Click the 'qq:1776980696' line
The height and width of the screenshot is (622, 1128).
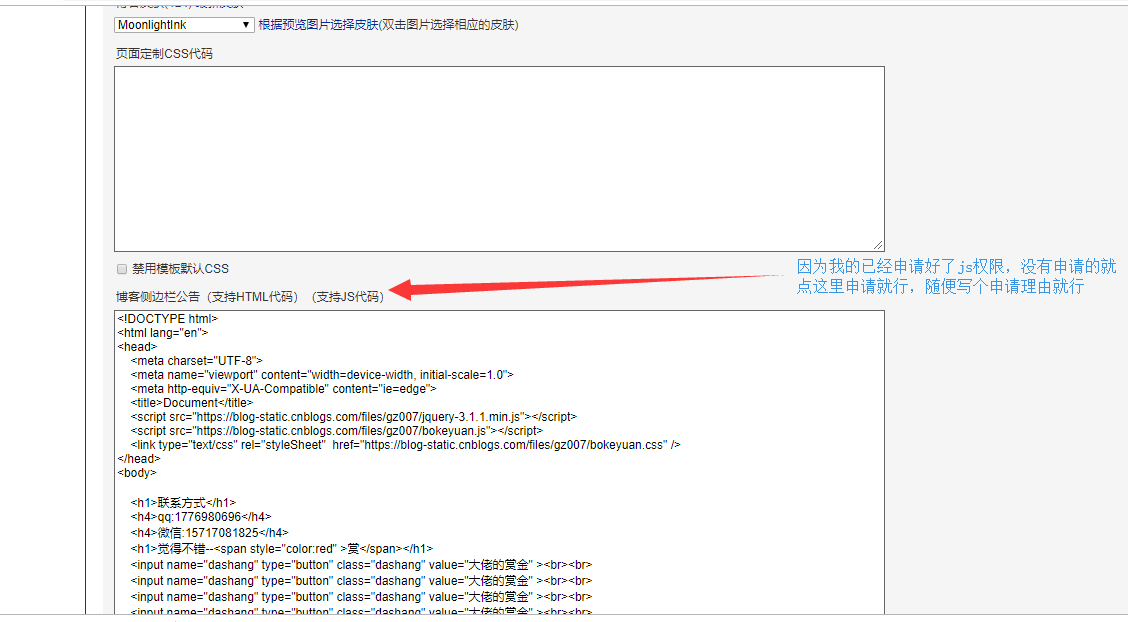pos(201,516)
